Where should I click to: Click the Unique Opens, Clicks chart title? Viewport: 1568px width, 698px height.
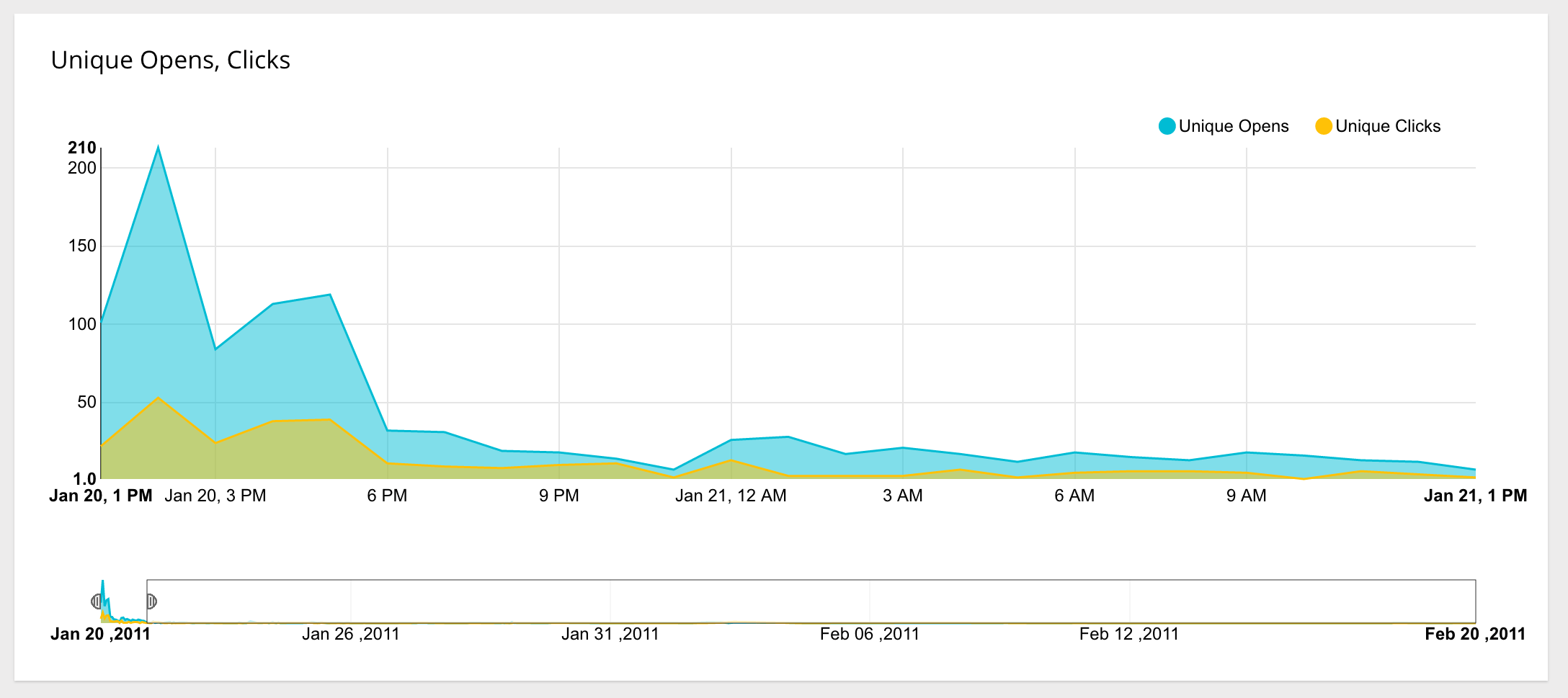(x=170, y=61)
